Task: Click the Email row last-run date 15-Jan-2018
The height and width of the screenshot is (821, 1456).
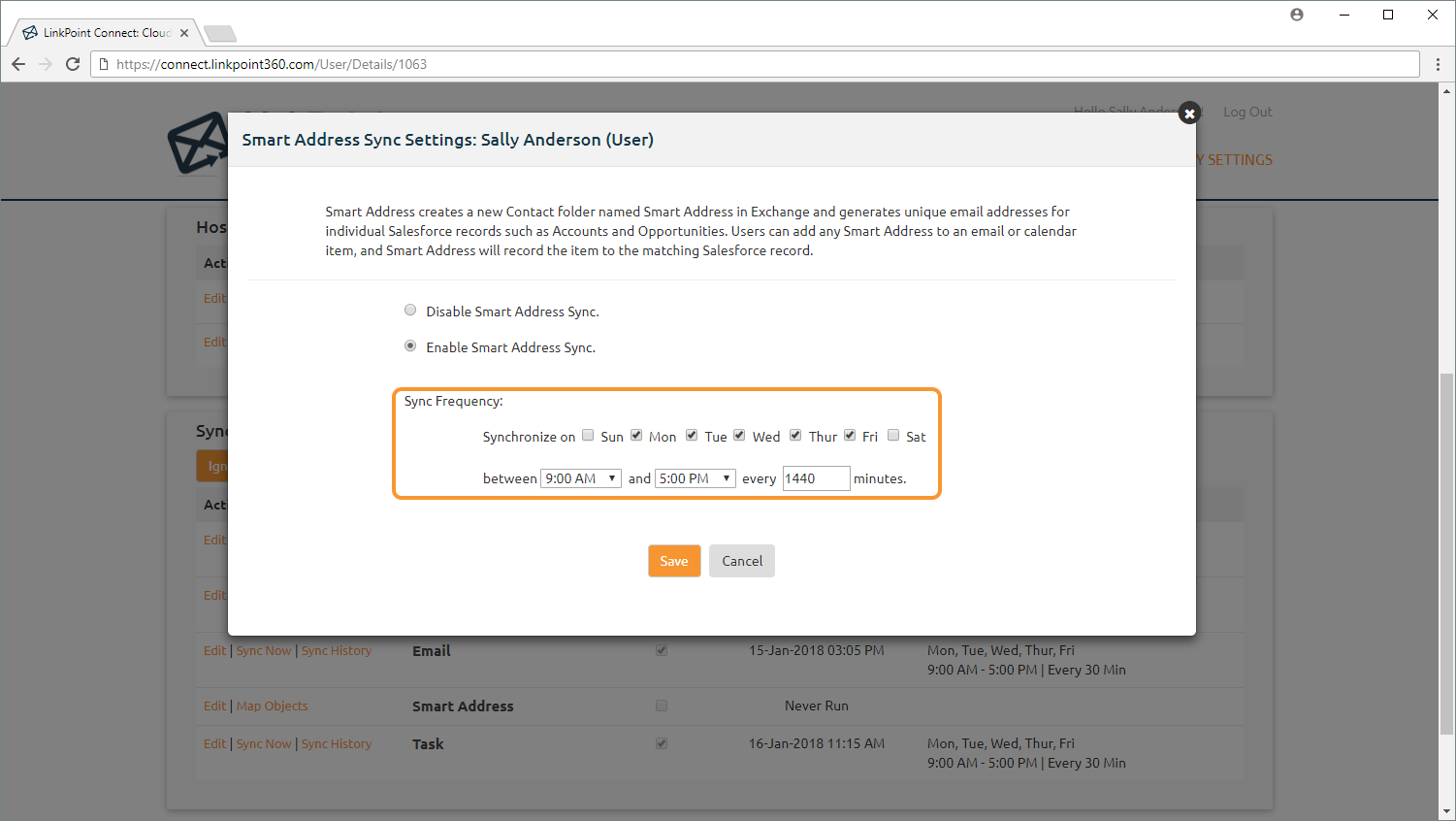Action: [x=817, y=650]
